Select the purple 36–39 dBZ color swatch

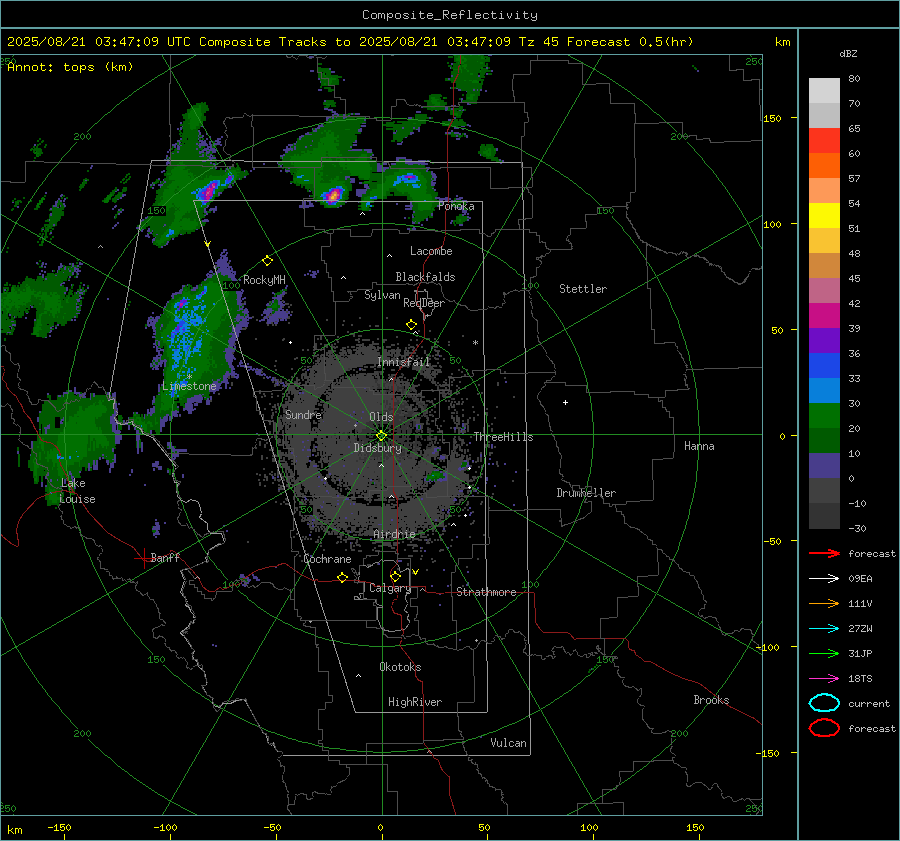coord(824,340)
